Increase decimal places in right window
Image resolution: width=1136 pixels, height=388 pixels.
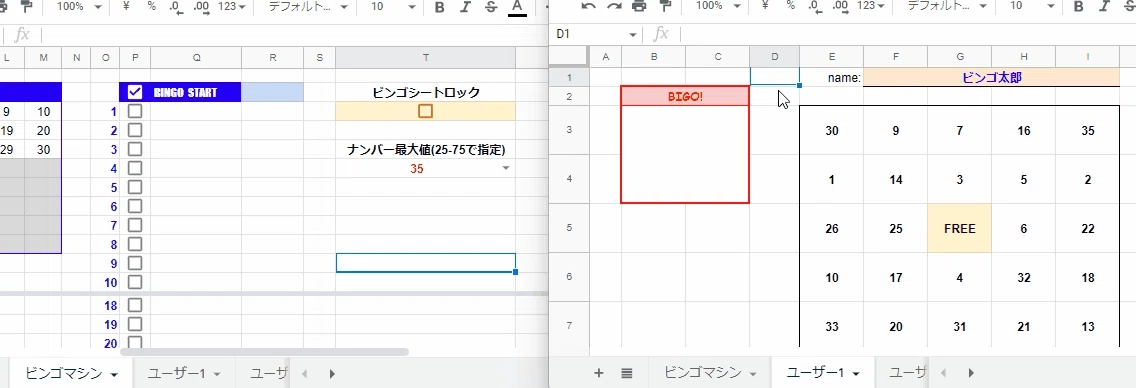tap(840, 7)
